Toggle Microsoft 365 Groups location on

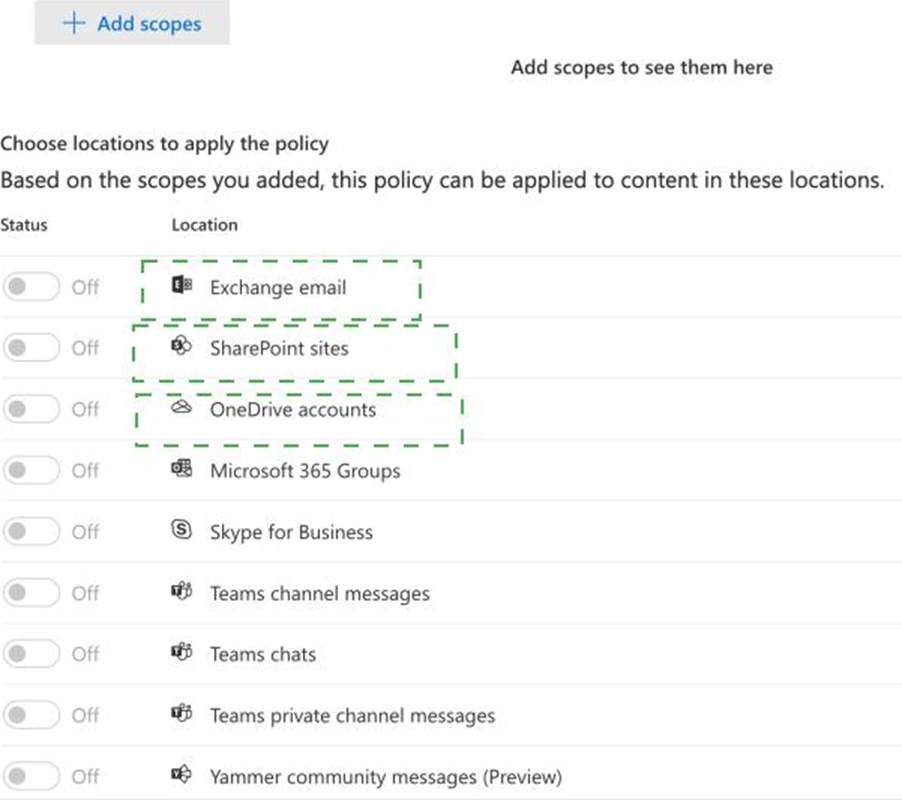tap(31, 470)
